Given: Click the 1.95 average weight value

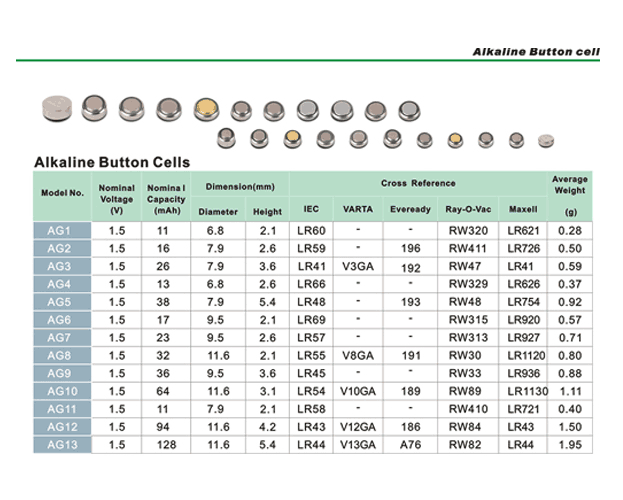Looking at the screenshot, I should pyautogui.click(x=570, y=443).
